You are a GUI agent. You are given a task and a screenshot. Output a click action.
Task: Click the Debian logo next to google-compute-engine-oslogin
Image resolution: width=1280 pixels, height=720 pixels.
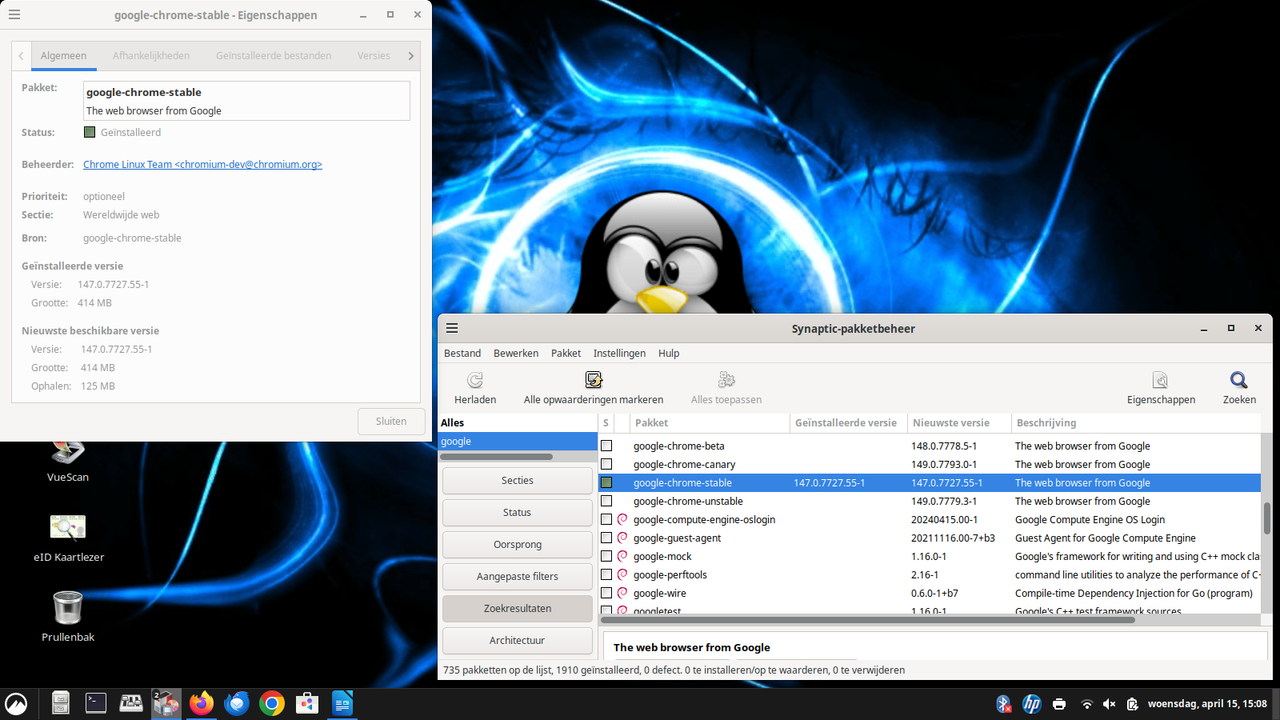pos(622,520)
